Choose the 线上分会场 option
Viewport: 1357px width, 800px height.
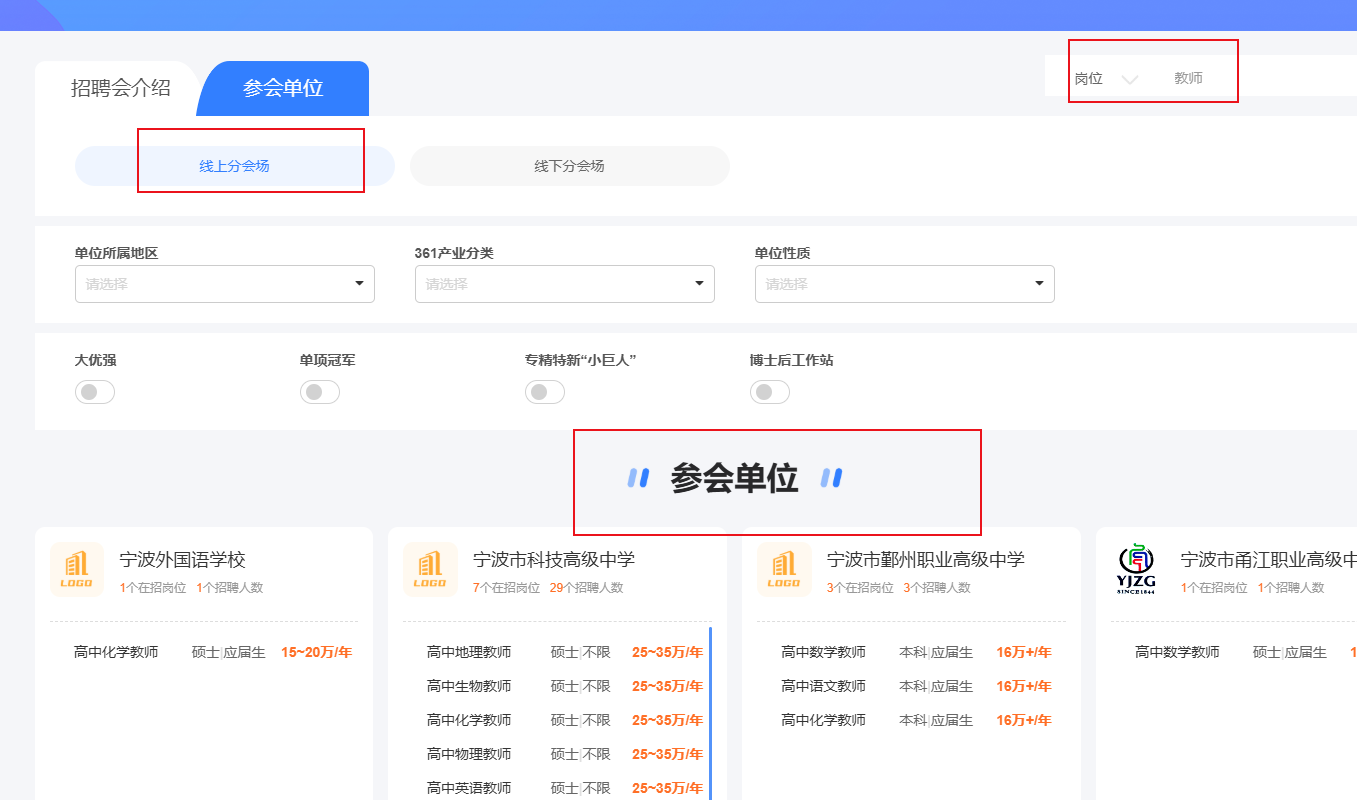pos(235,166)
